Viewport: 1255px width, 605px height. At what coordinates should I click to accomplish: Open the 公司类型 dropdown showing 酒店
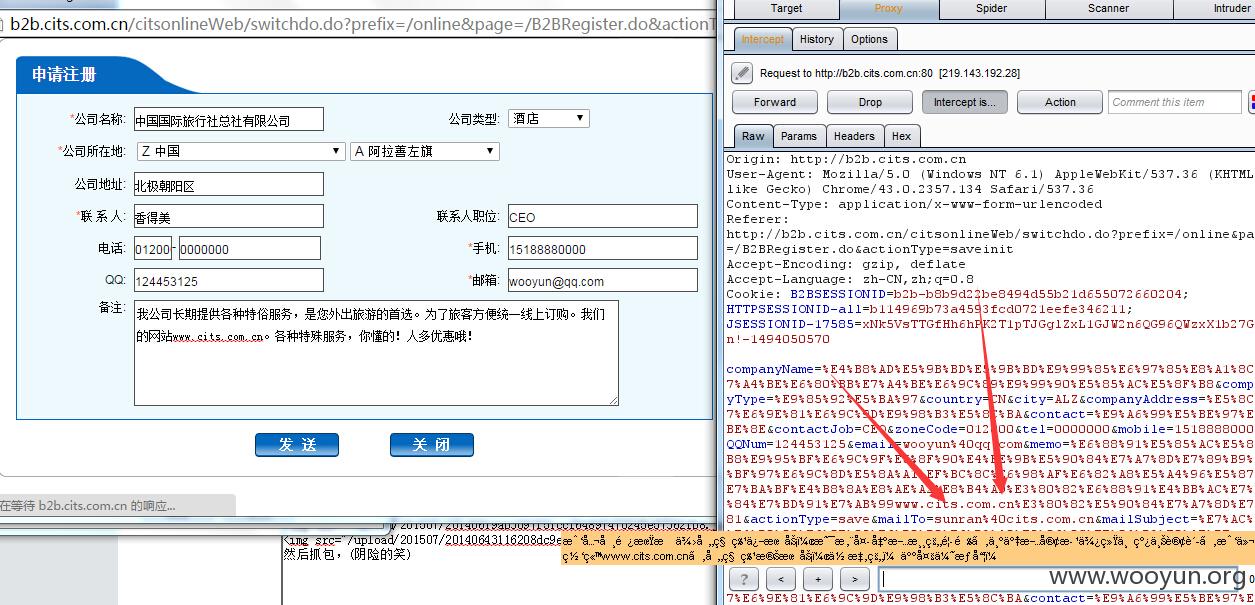tap(548, 118)
